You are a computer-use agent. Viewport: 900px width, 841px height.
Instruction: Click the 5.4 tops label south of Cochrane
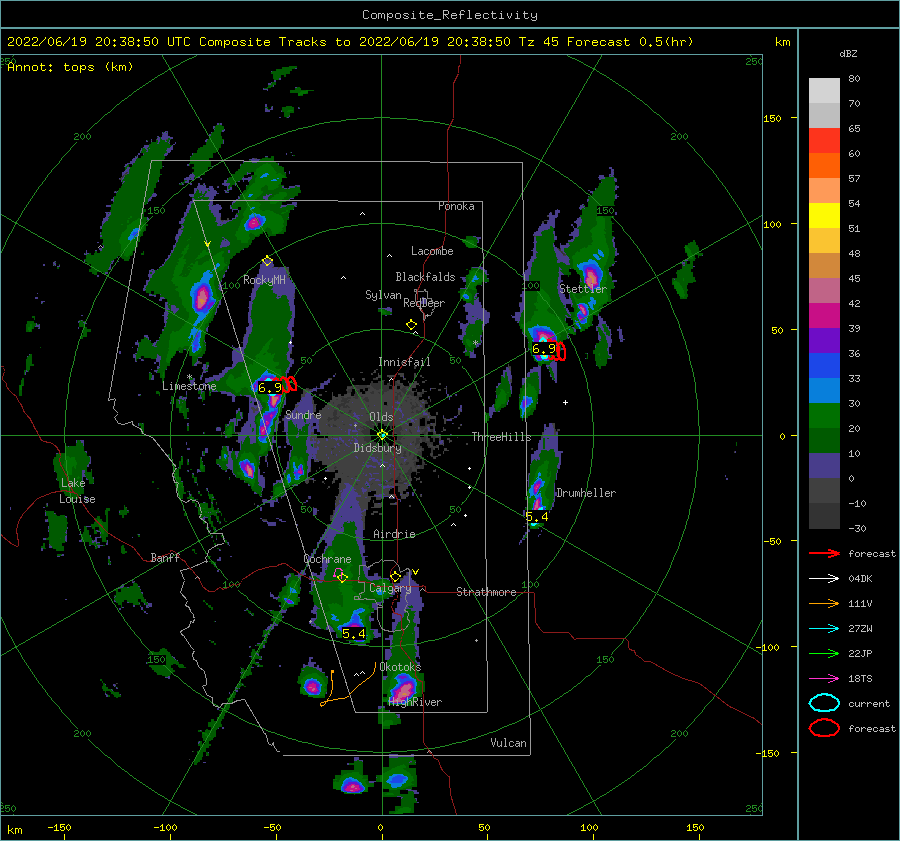pyautogui.click(x=354, y=634)
